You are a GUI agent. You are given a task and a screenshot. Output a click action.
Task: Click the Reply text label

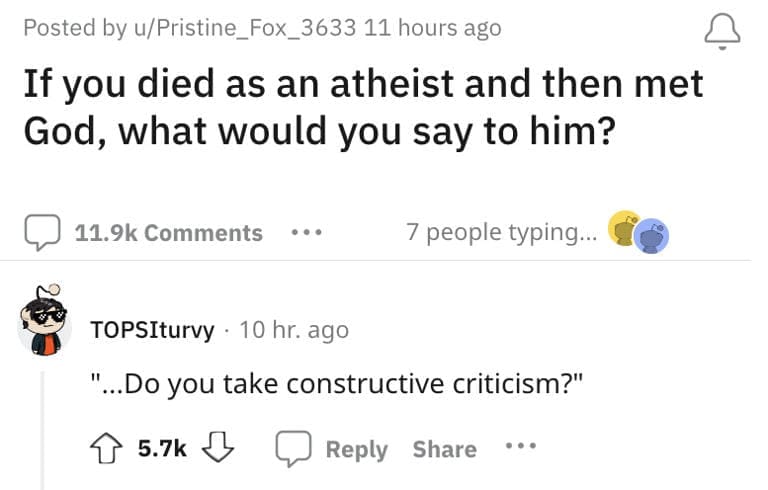click(x=356, y=449)
